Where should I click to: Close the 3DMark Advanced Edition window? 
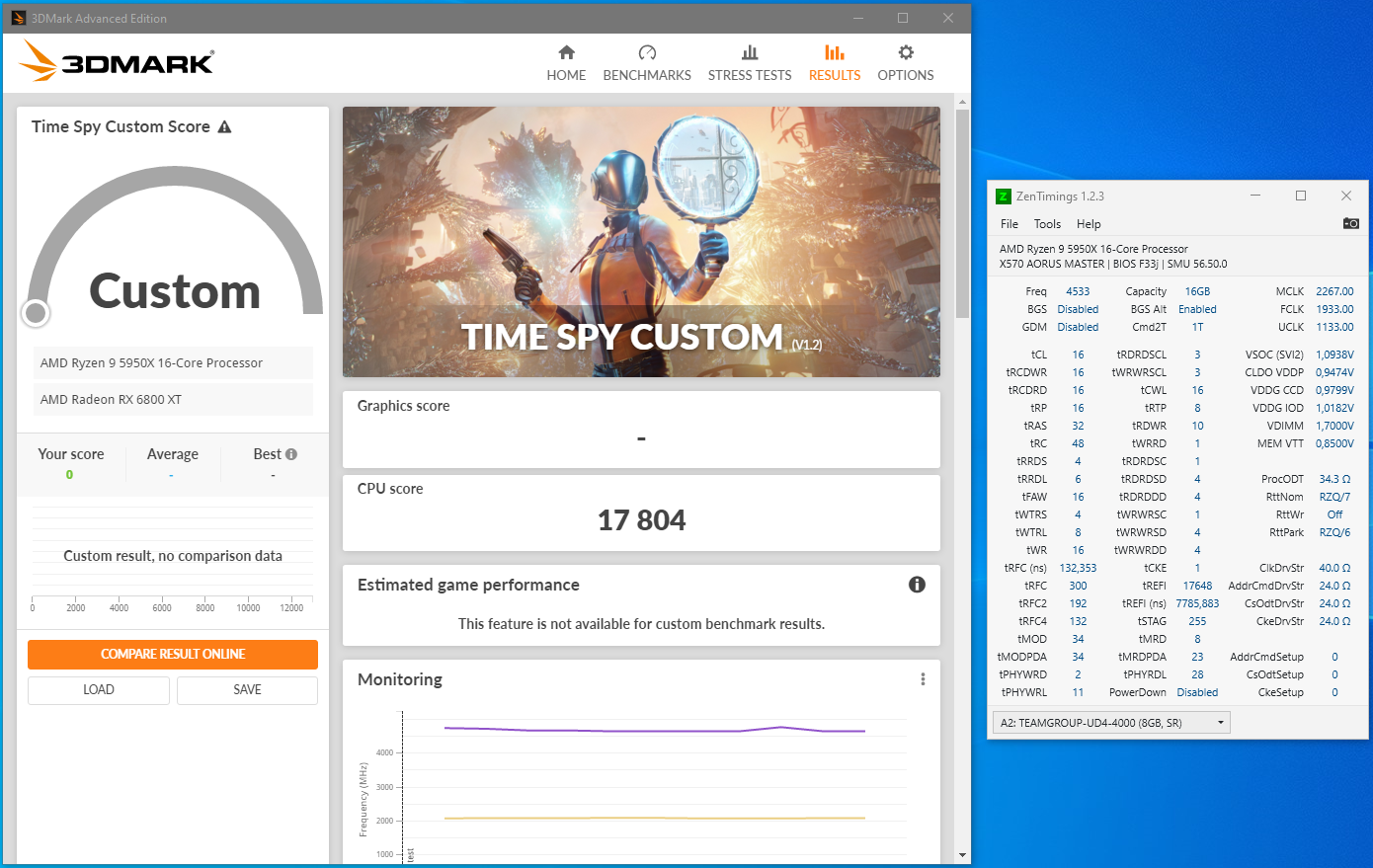(948, 18)
